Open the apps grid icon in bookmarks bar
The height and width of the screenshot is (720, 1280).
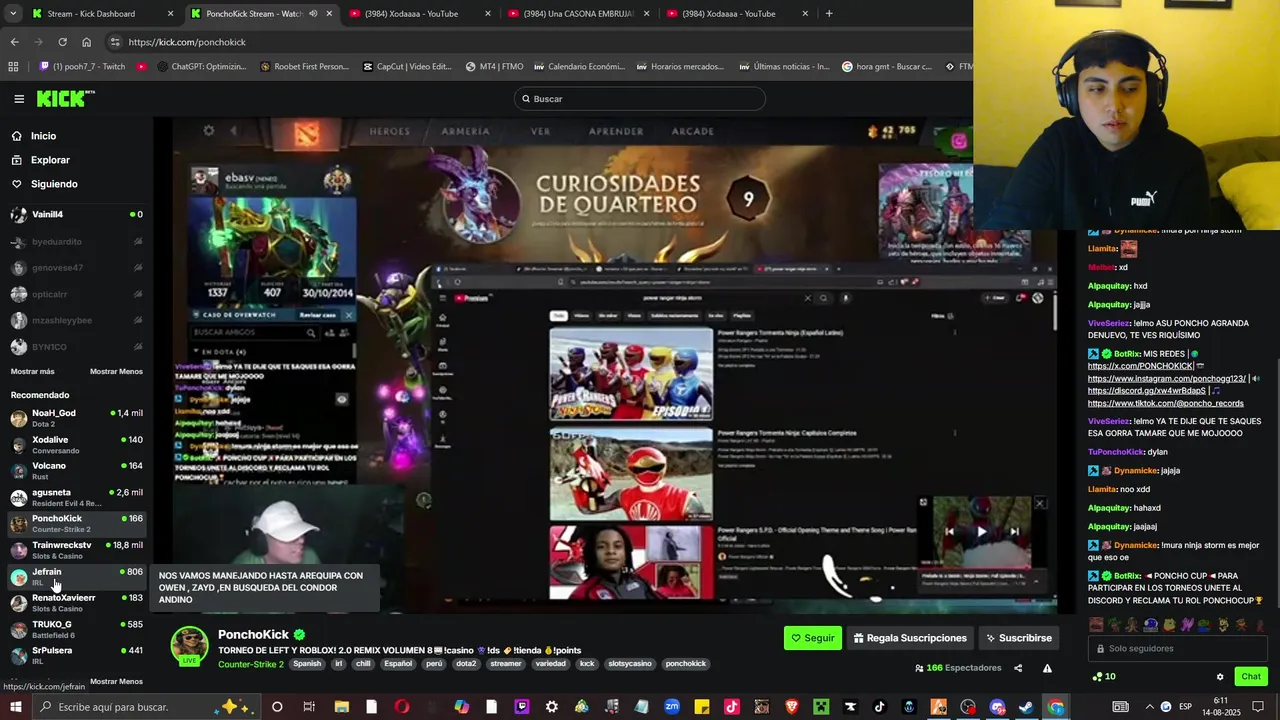(x=13, y=67)
